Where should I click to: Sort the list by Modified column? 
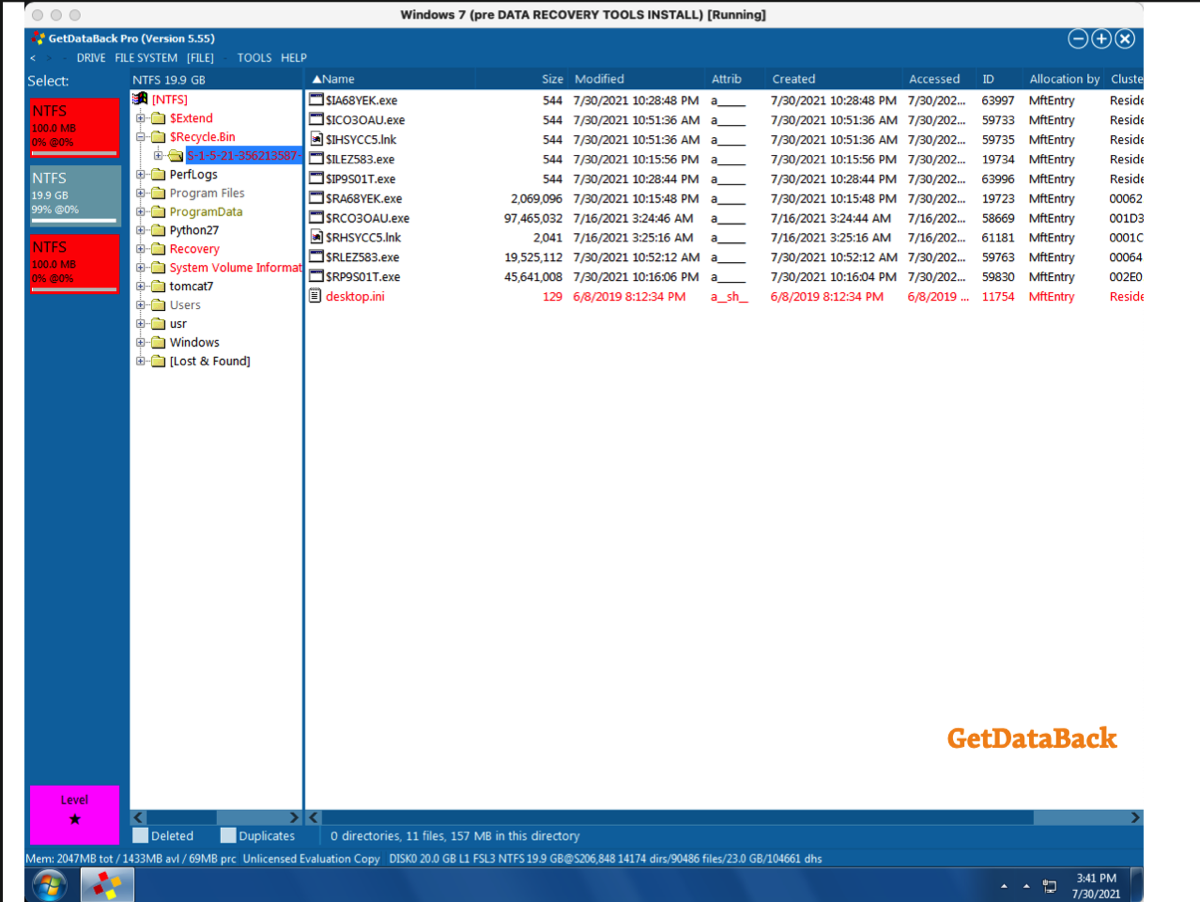pyautogui.click(x=599, y=79)
